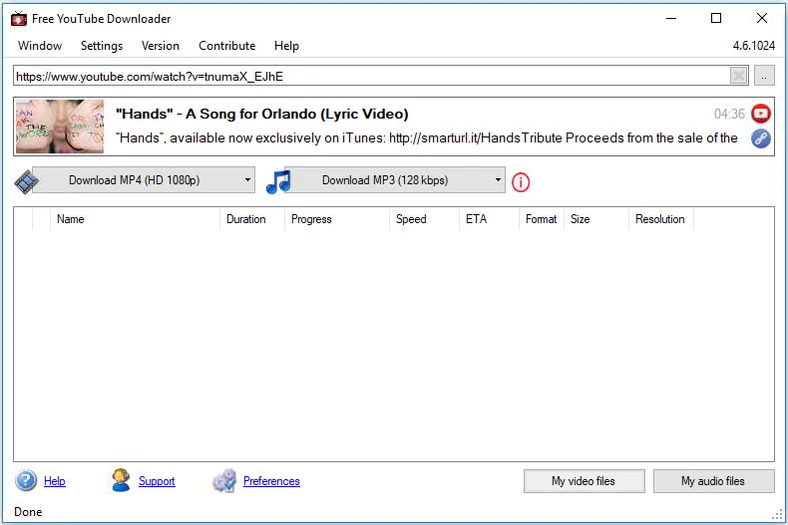Open the Help menu in menu bar
This screenshot has width=788, height=525.
point(286,46)
